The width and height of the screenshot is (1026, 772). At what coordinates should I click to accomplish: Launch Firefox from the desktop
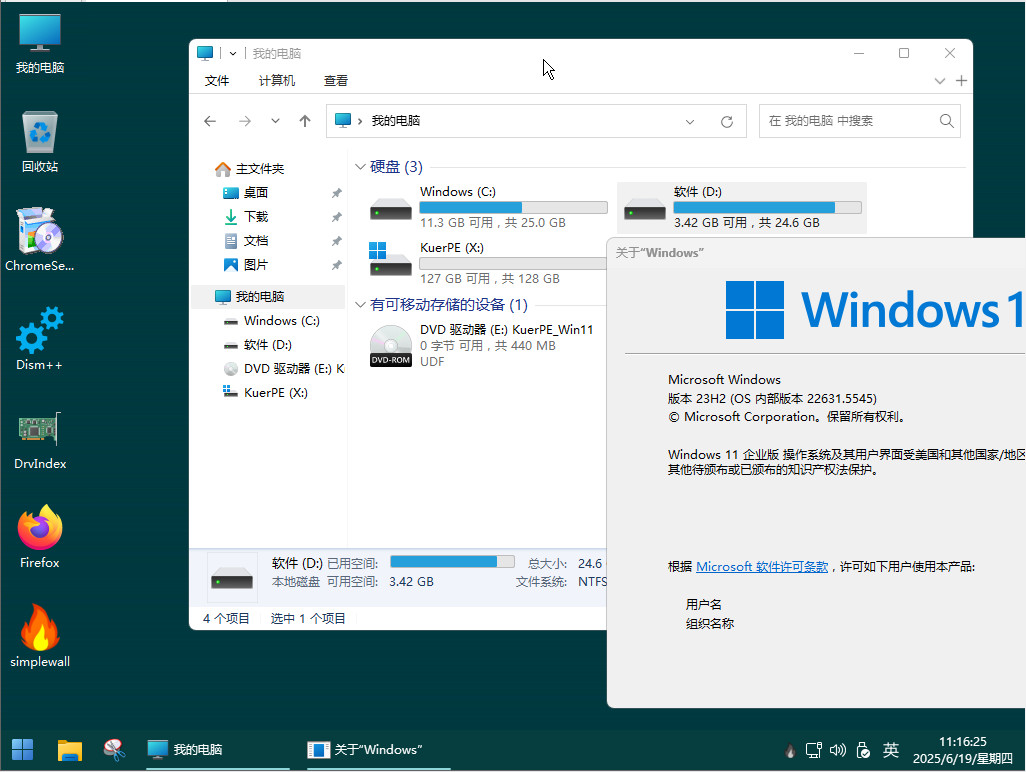(x=40, y=536)
